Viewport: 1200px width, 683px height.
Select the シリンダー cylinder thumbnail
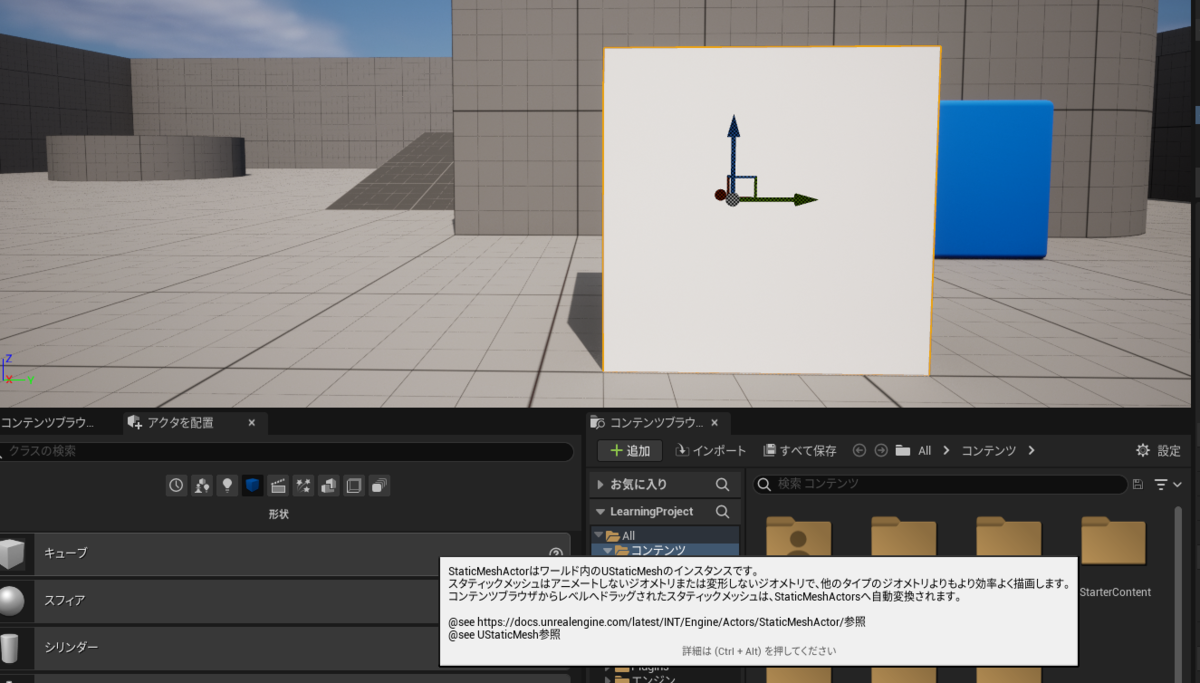[x=11, y=648]
